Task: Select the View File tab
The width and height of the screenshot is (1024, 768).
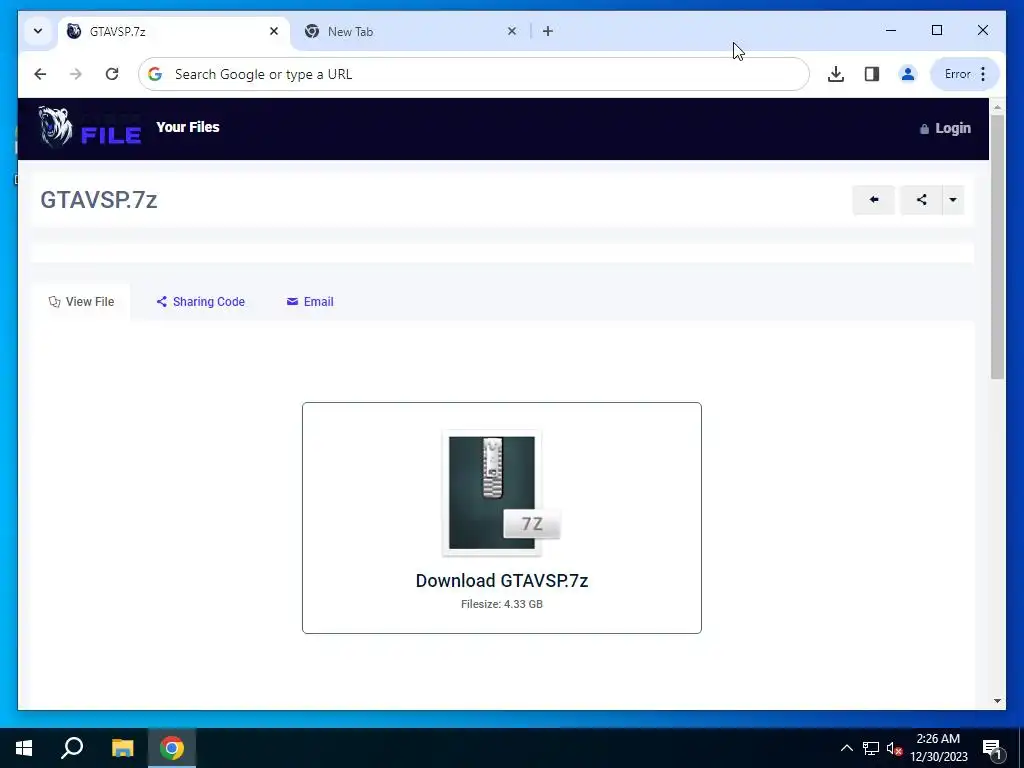Action: click(x=81, y=302)
